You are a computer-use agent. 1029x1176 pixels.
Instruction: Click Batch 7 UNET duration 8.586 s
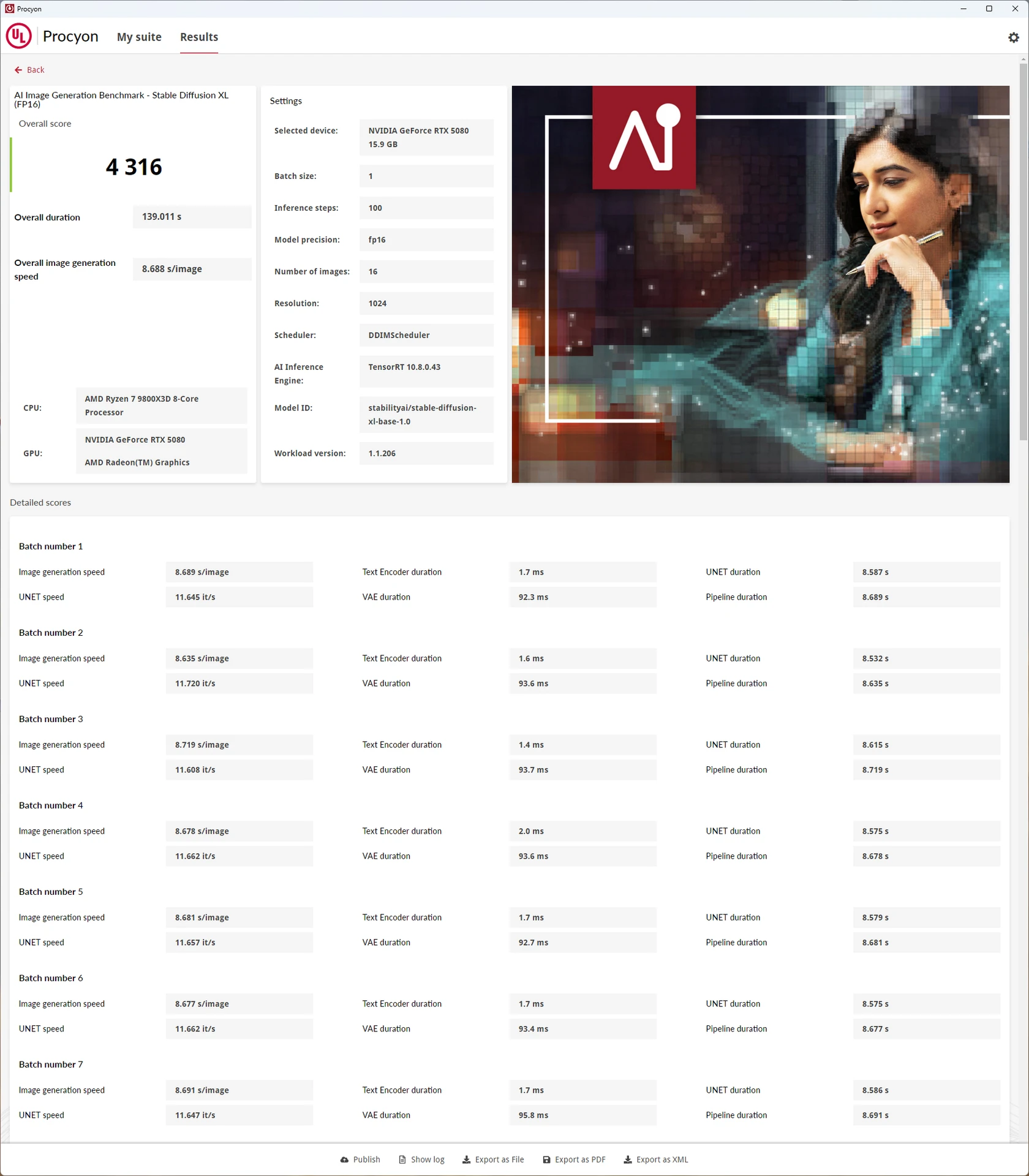tap(926, 1090)
